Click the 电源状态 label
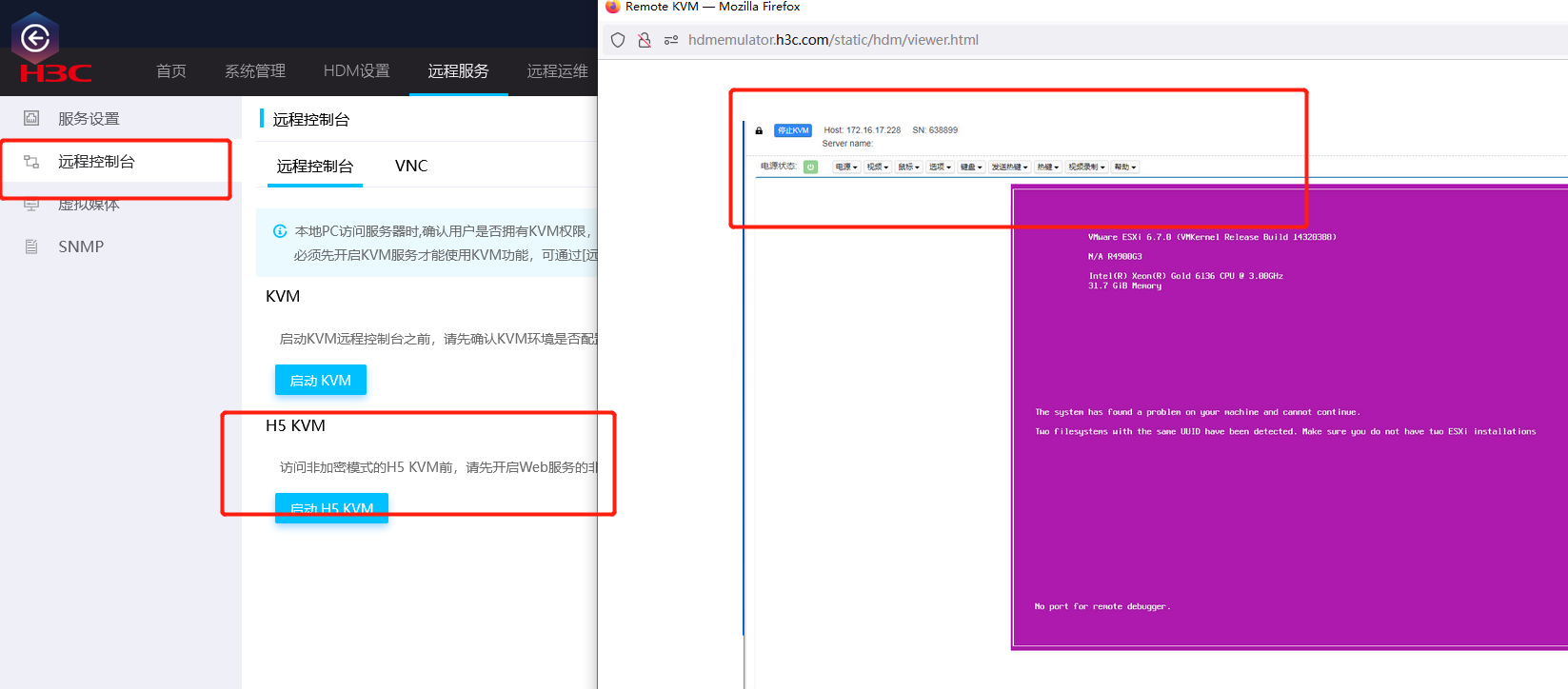The height and width of the screenshot is (689, 1568). pyautogui.click(x=779, y=167)
